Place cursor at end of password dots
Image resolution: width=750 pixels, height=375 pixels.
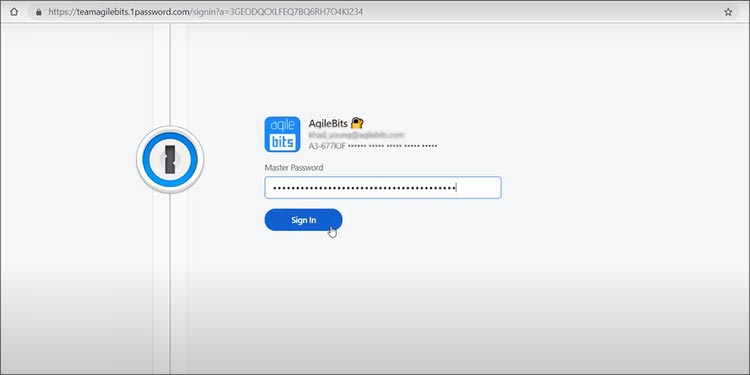point(456,188)
